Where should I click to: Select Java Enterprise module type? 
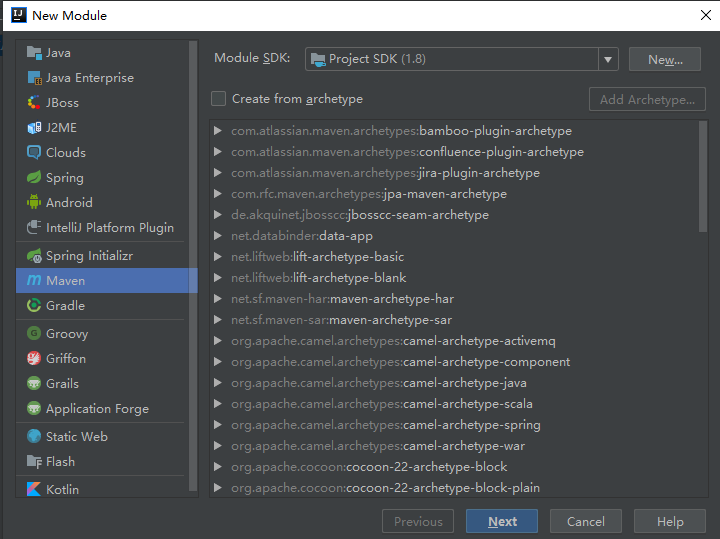89,78
